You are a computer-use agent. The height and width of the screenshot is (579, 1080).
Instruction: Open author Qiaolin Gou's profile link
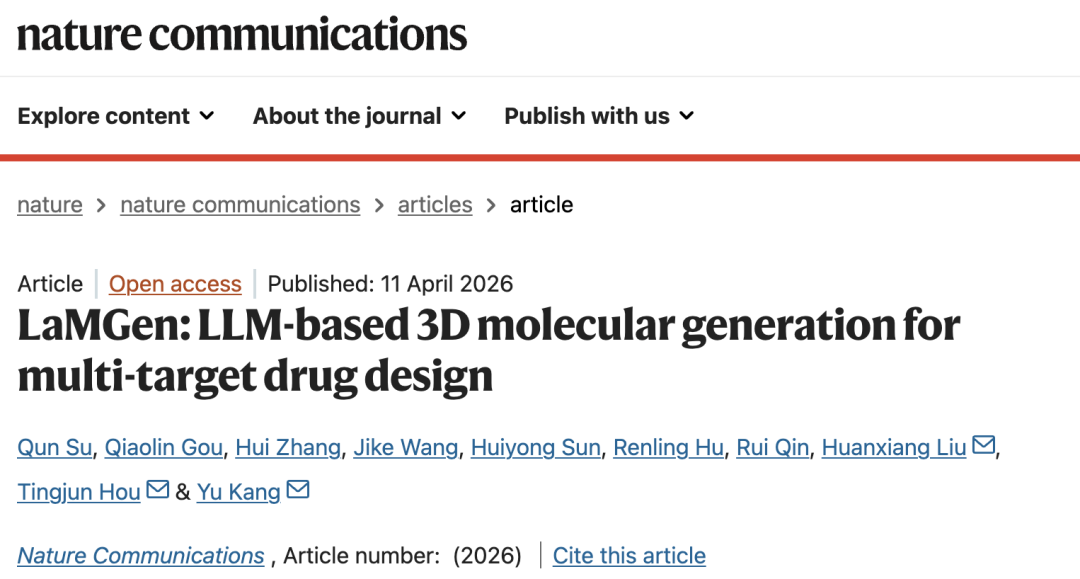tap(164, 447)
